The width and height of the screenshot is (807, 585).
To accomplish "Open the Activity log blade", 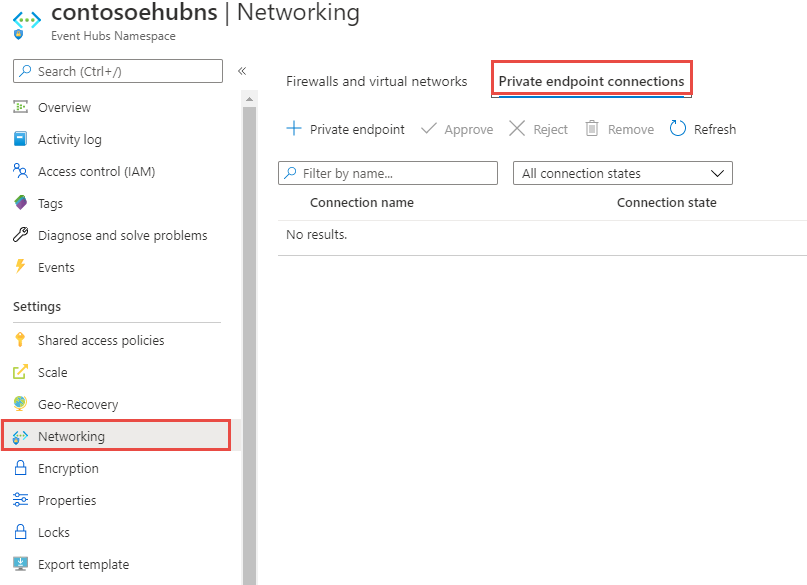I will (75, 139).
